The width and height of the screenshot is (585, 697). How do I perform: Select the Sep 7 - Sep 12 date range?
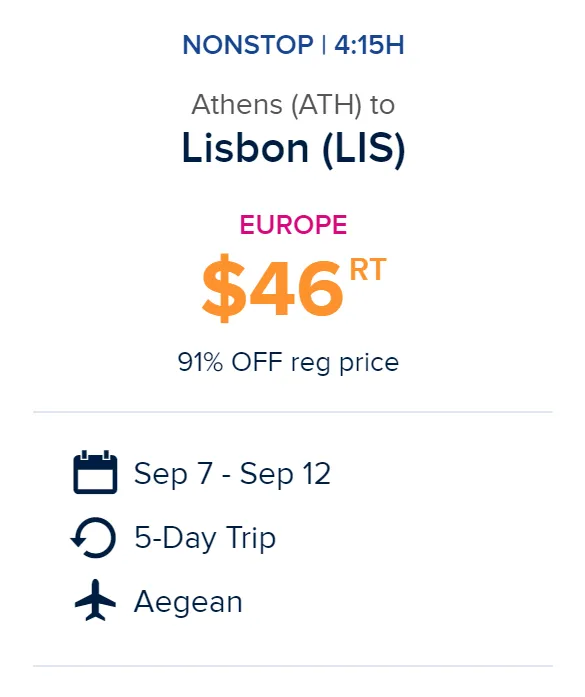tap(232, 473)
